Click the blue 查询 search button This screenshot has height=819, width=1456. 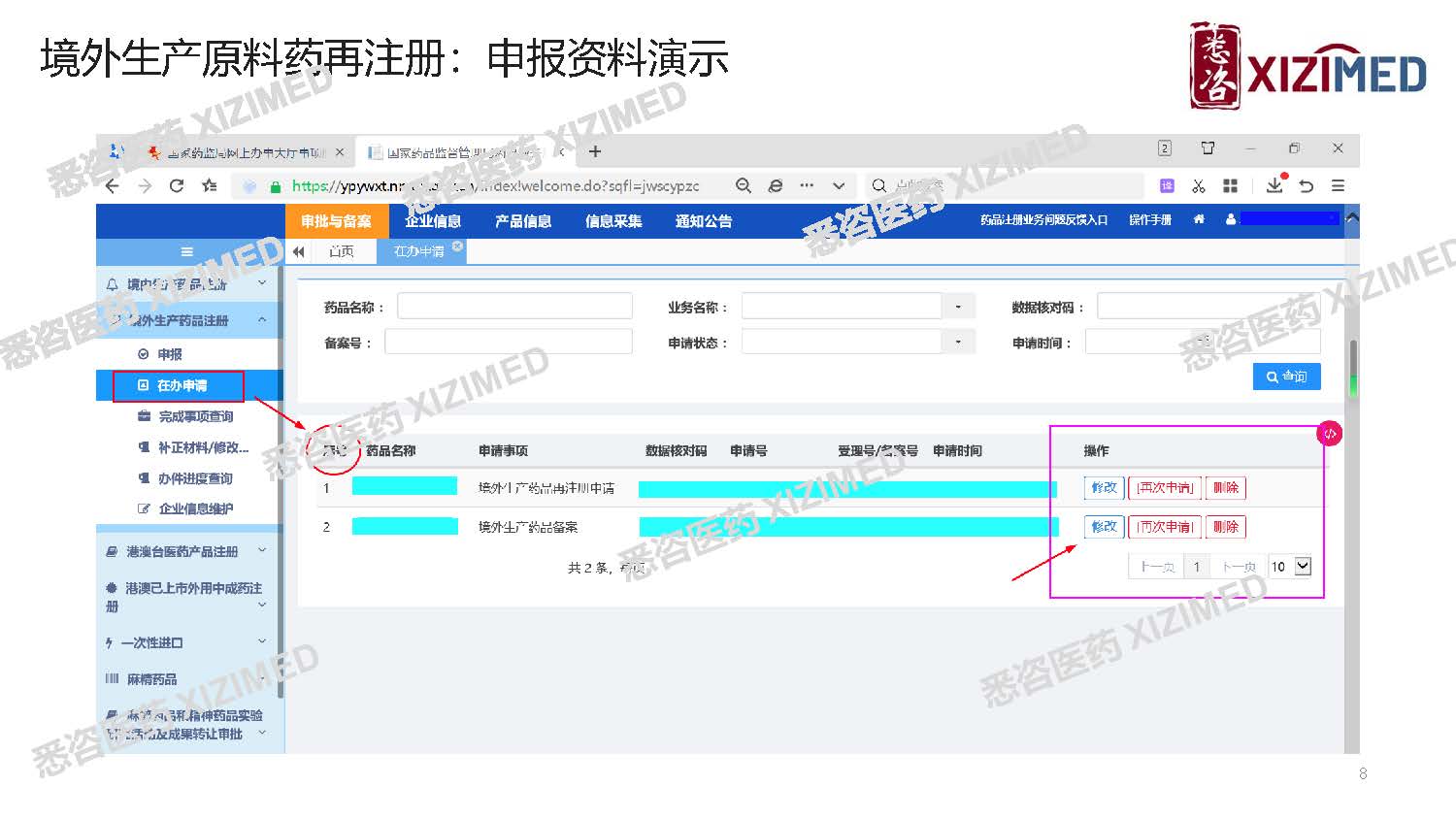pyautogui.click(x=1286, y=377)
